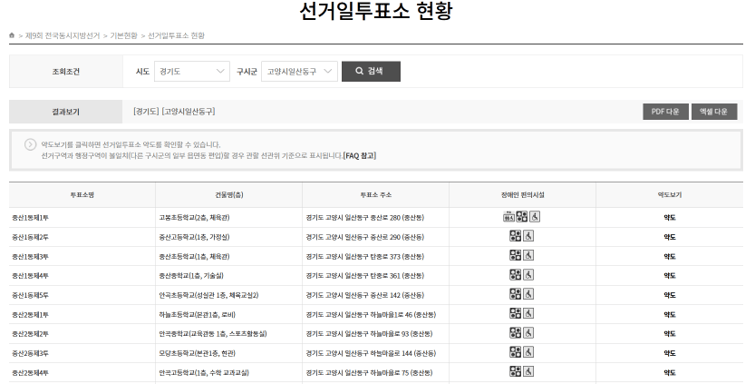Open the 구시군 dropdown showing 고양시일산동구
This screenshot has width=755, height=384.
tap(299, 71)
